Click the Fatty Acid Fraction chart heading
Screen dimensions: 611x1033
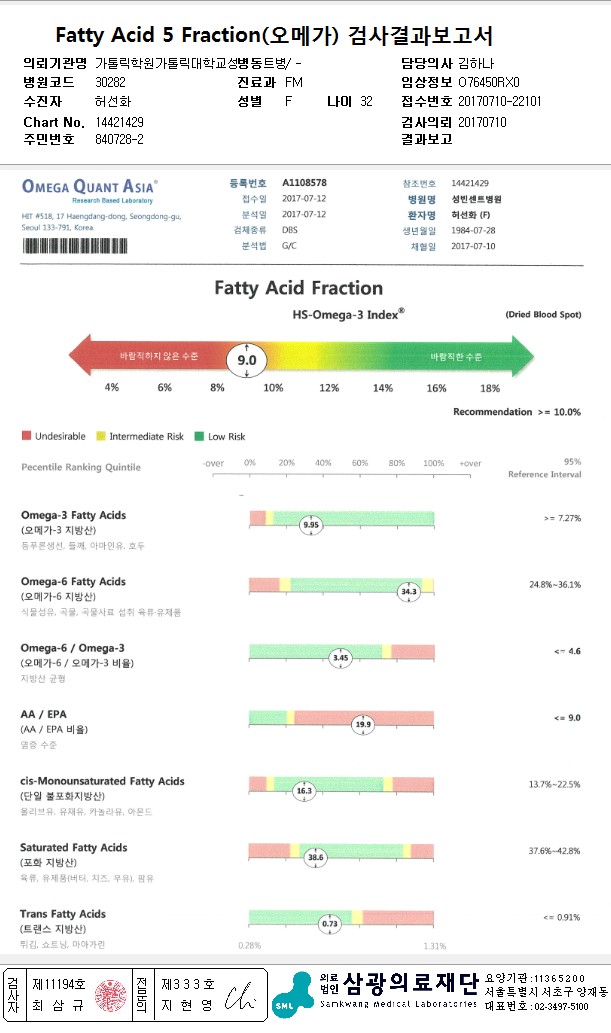pyautogui.click(x=299, y=288)
